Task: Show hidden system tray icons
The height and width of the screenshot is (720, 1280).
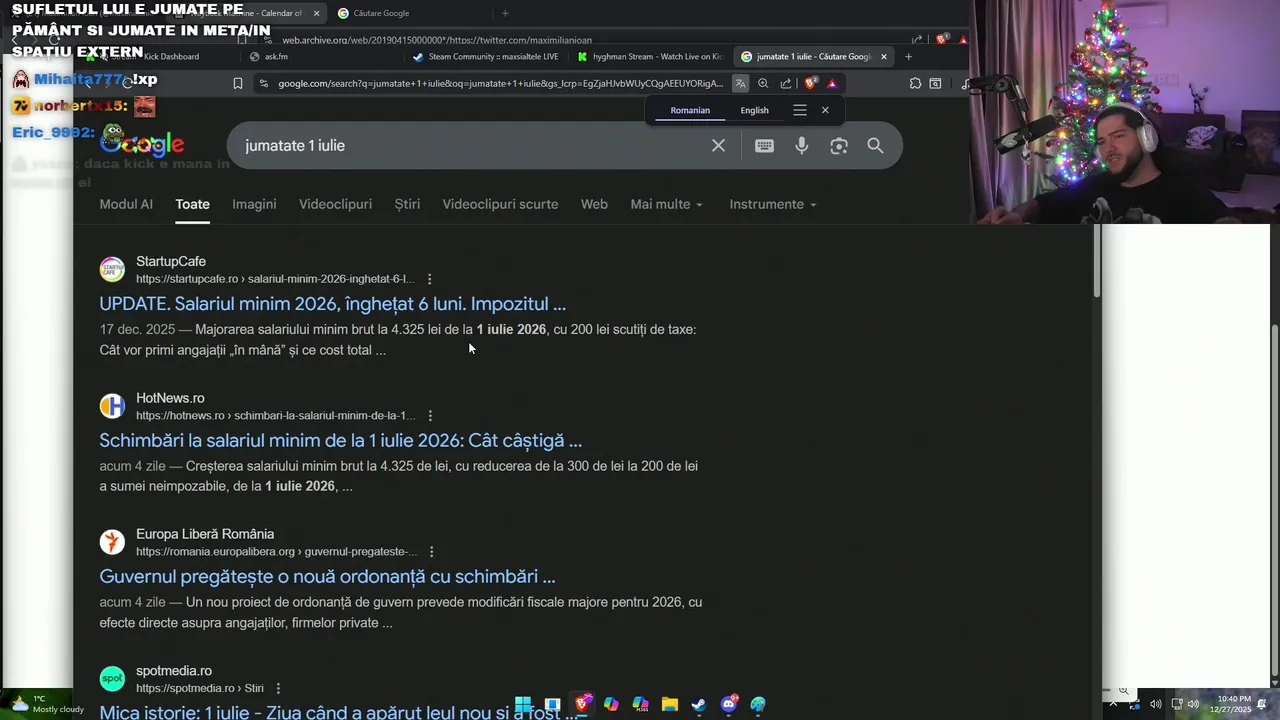Action: point(1113,704)
